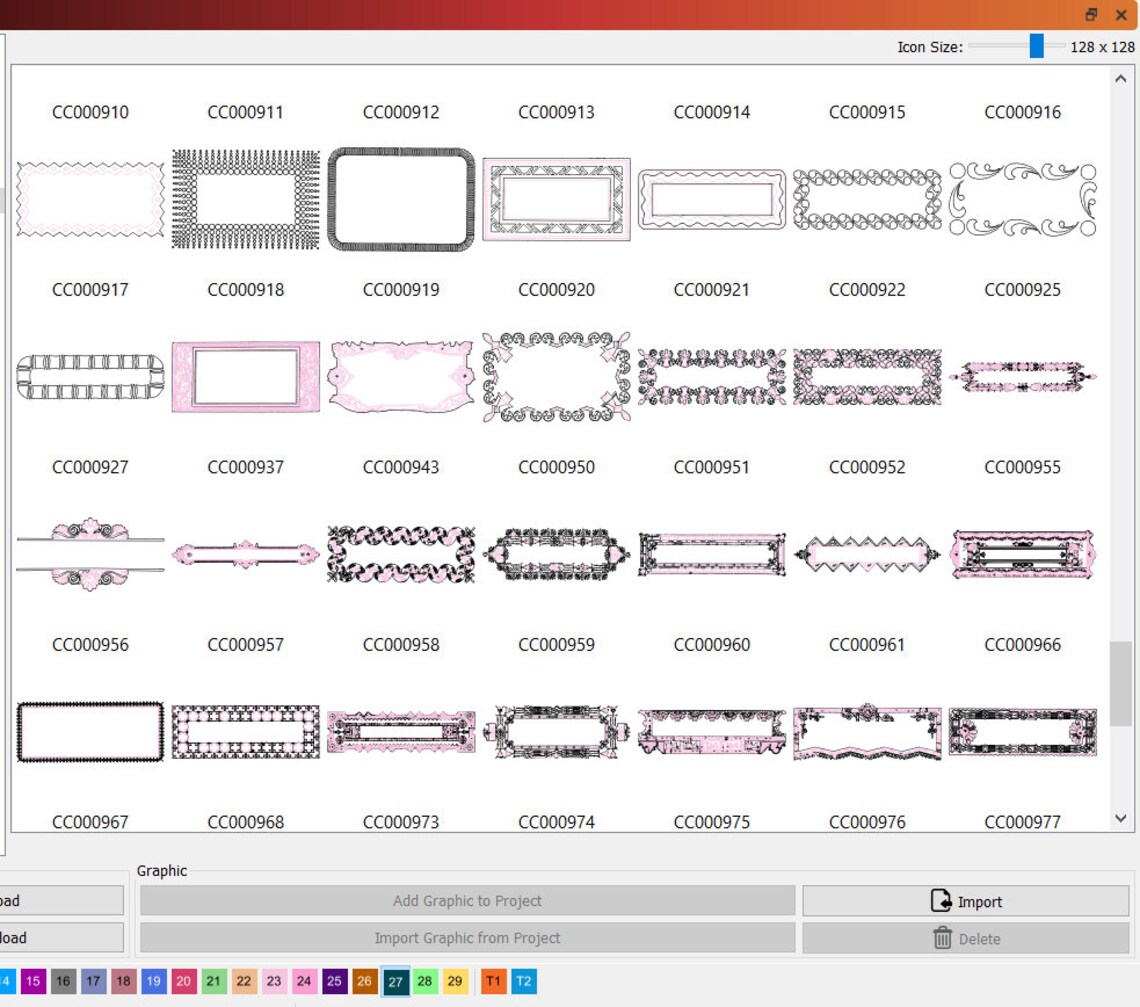This screenshot has height=1007, width=1140.
Task: Select the CC000921 wavy inner frame
Action: point(712,199)
